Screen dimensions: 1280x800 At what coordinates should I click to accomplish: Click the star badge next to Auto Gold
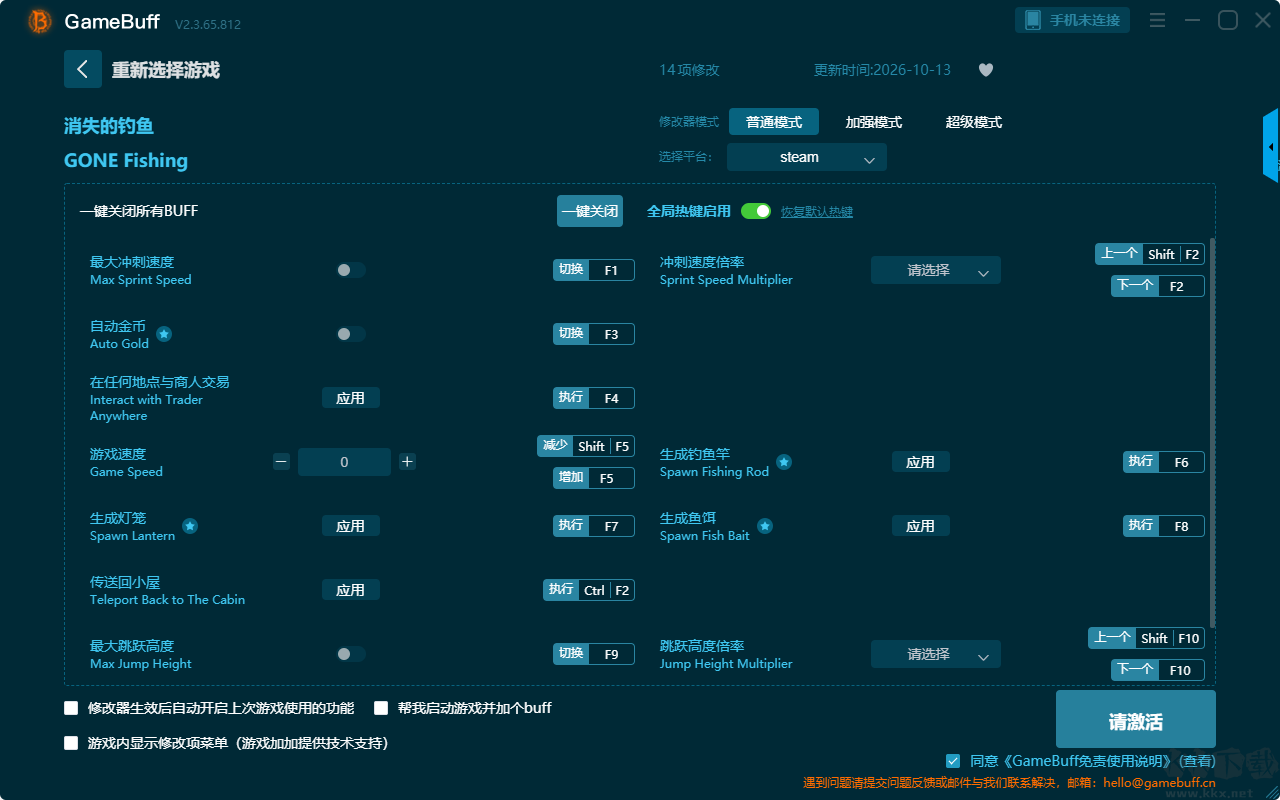coord(164,334)
